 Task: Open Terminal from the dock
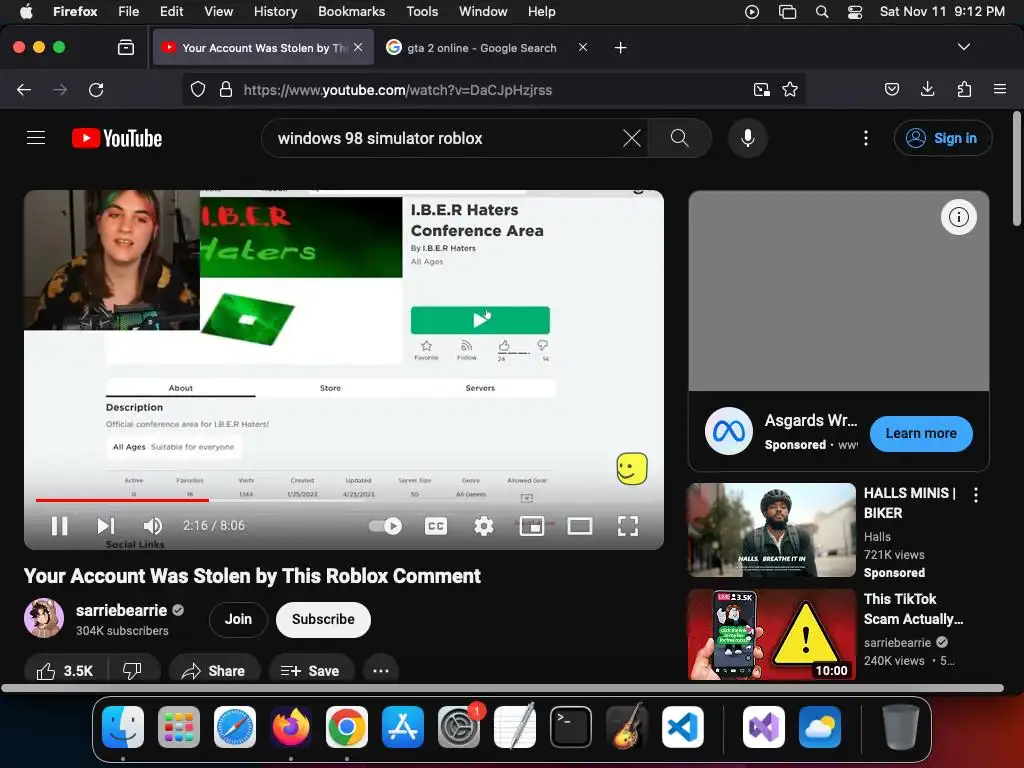click(x=571, y=726)
